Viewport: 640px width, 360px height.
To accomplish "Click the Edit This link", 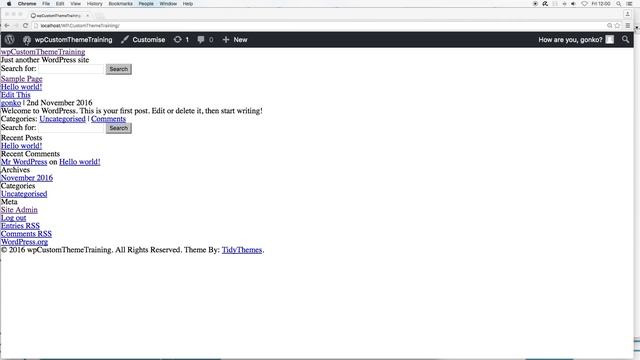I will (x=16, y=95).
